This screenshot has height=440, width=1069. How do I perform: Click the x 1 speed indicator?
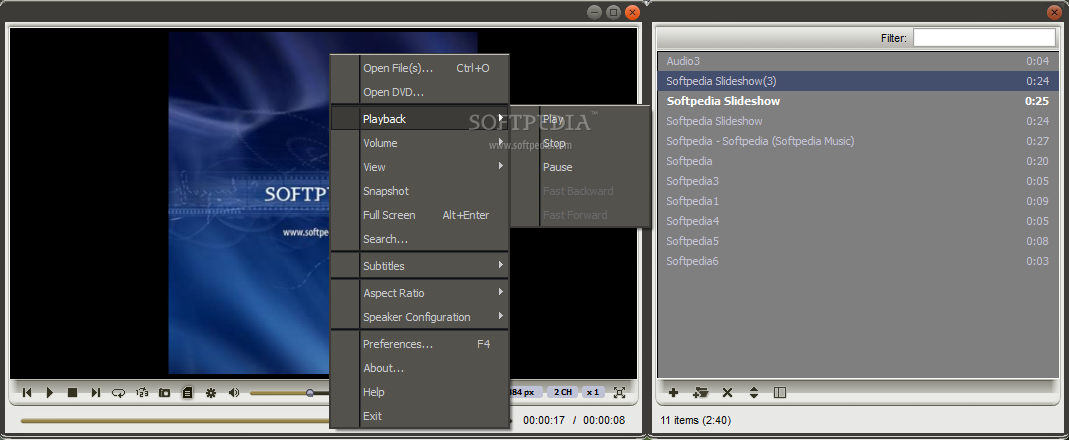pos(592,392)
